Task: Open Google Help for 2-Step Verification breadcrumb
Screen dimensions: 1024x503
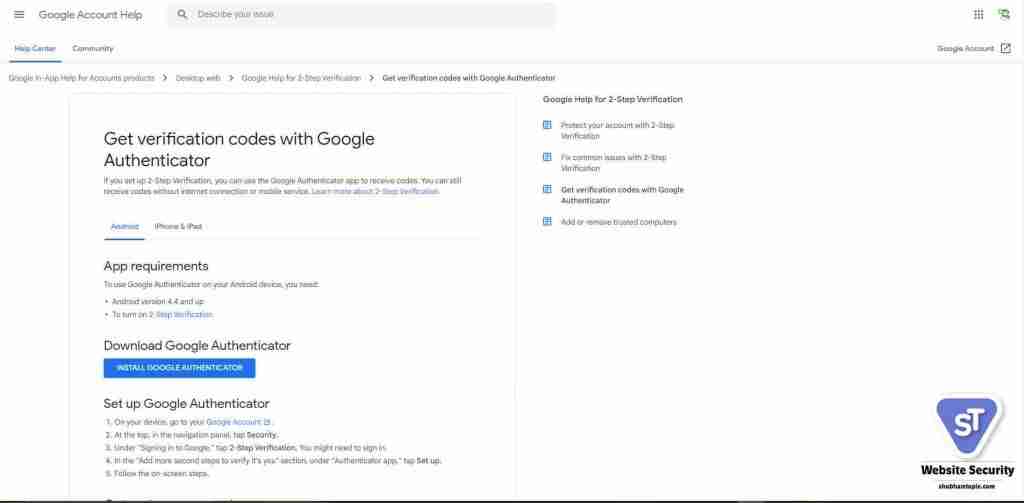Action: click(301, 78)
